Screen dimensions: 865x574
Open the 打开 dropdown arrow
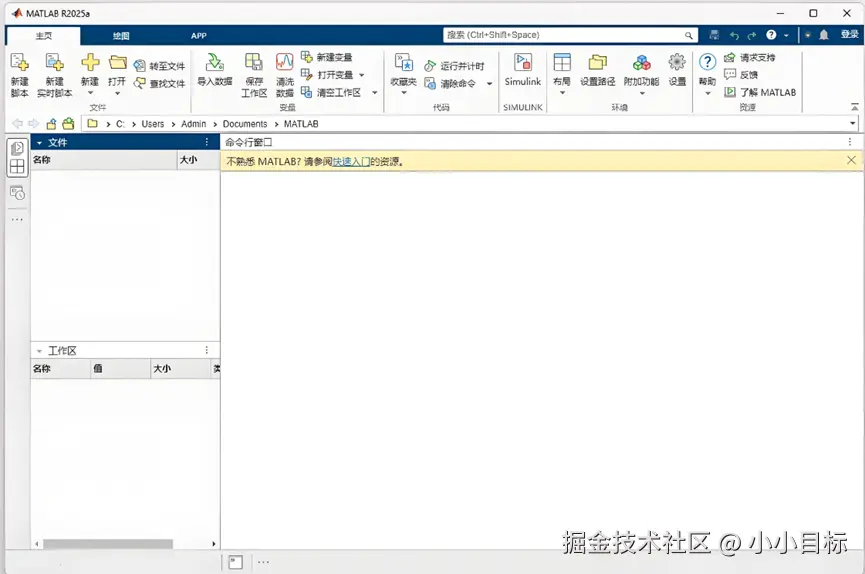(117, 93)
